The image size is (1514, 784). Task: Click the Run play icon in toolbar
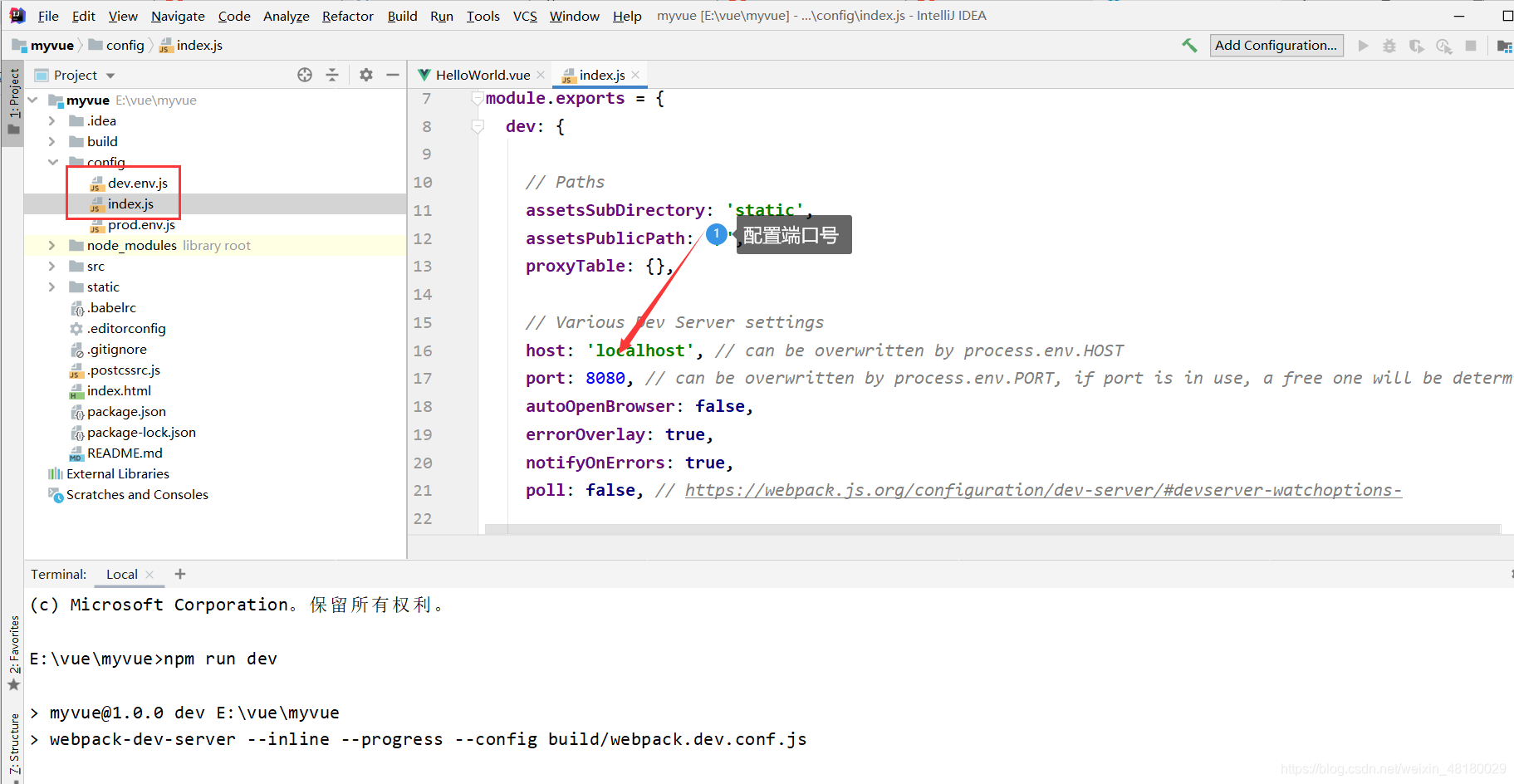[x=1363, y=46]
